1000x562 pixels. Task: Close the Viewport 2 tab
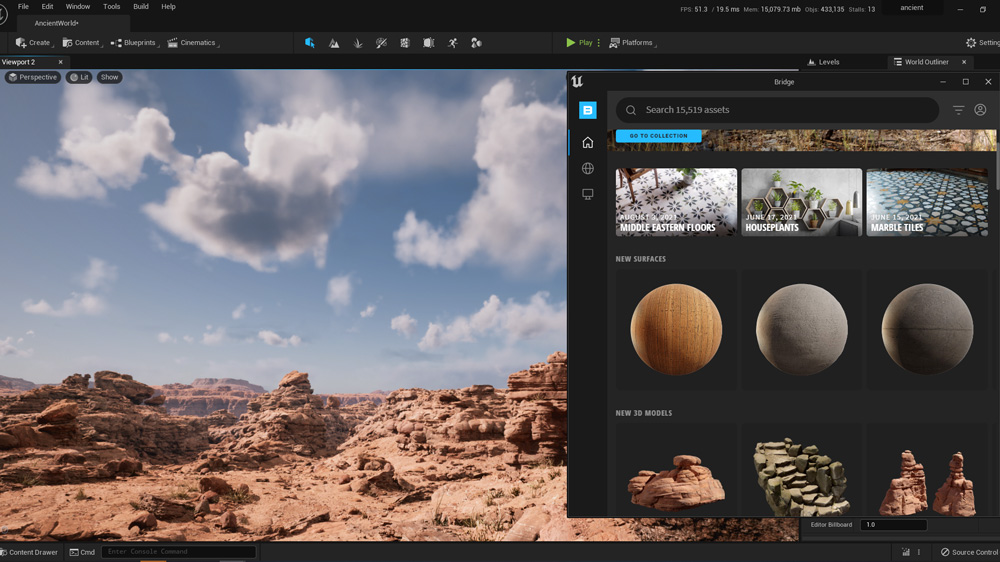pyautogui.click(x=61, y=62)
